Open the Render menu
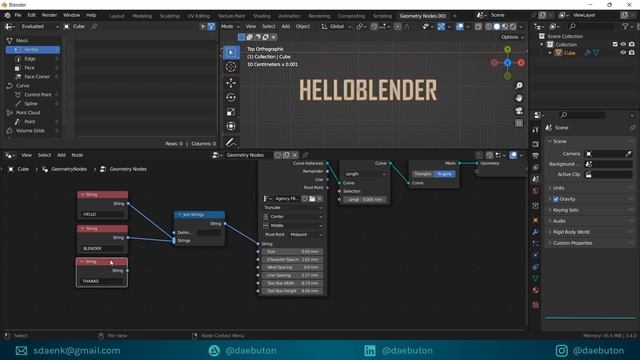640x360 pixels. [49, 15]
